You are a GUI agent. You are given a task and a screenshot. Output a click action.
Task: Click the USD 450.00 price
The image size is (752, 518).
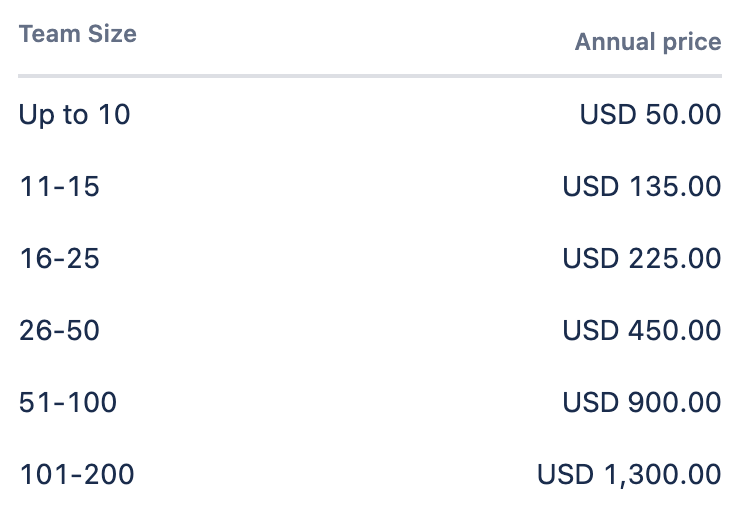point(642,330)
